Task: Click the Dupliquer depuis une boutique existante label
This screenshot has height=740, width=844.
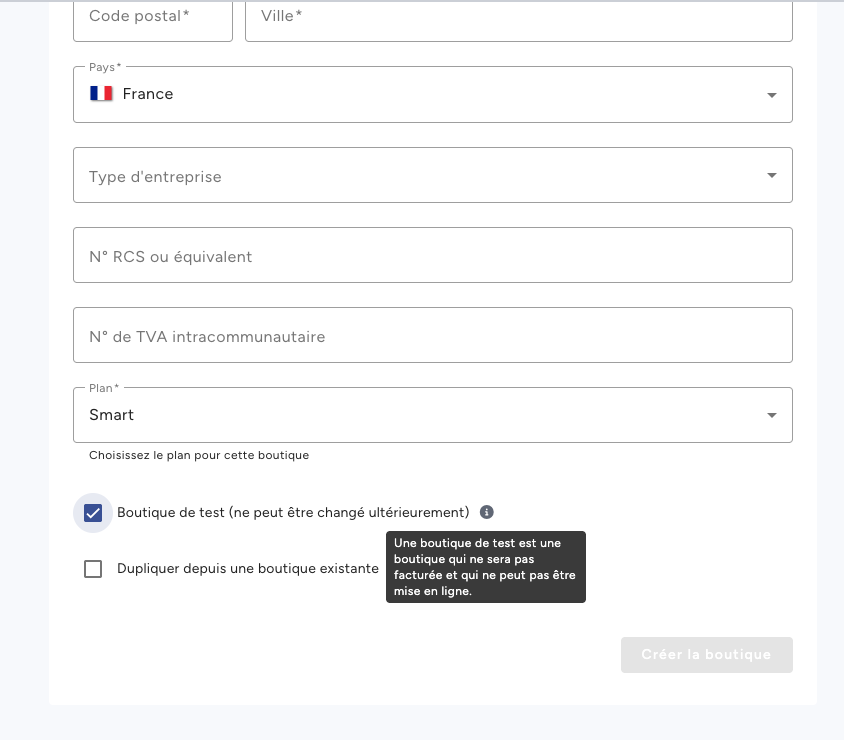Action: [247, 569]
